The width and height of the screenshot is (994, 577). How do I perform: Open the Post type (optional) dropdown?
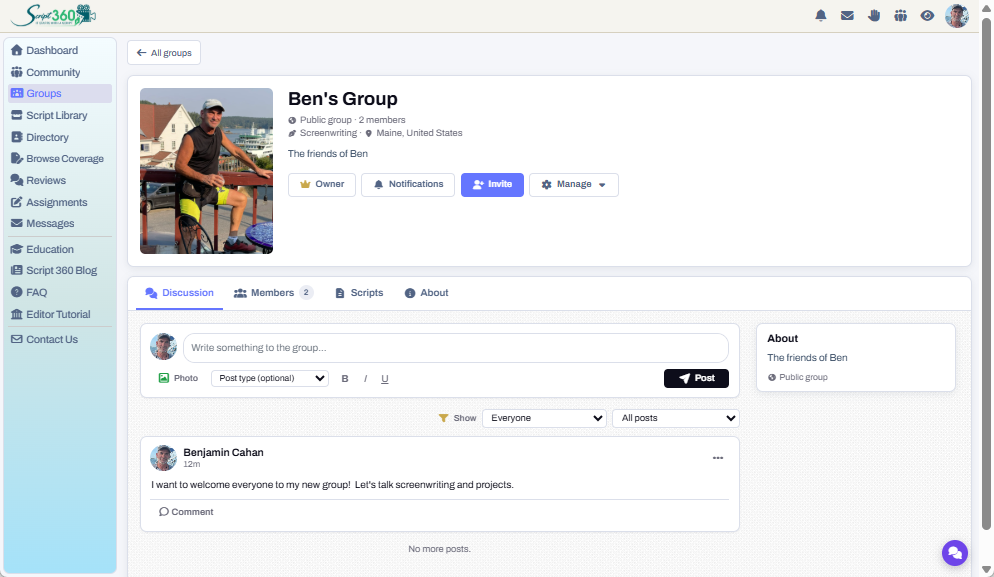click(x=270, y=379)
